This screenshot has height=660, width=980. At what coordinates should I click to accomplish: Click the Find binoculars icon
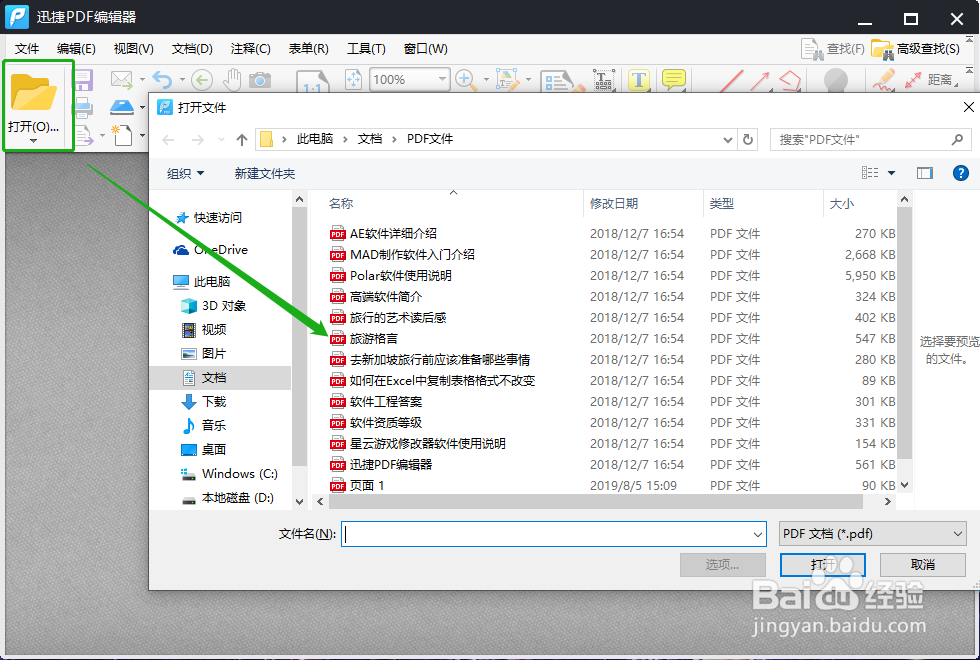pos(812,49)
